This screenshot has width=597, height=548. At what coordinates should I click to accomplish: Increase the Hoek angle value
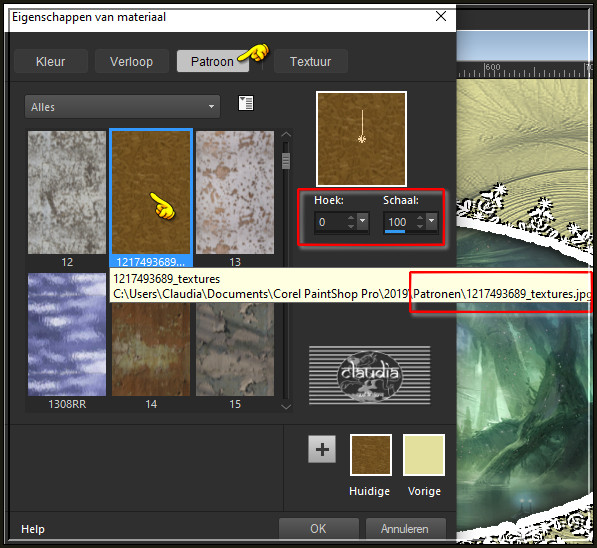(351, 218)
